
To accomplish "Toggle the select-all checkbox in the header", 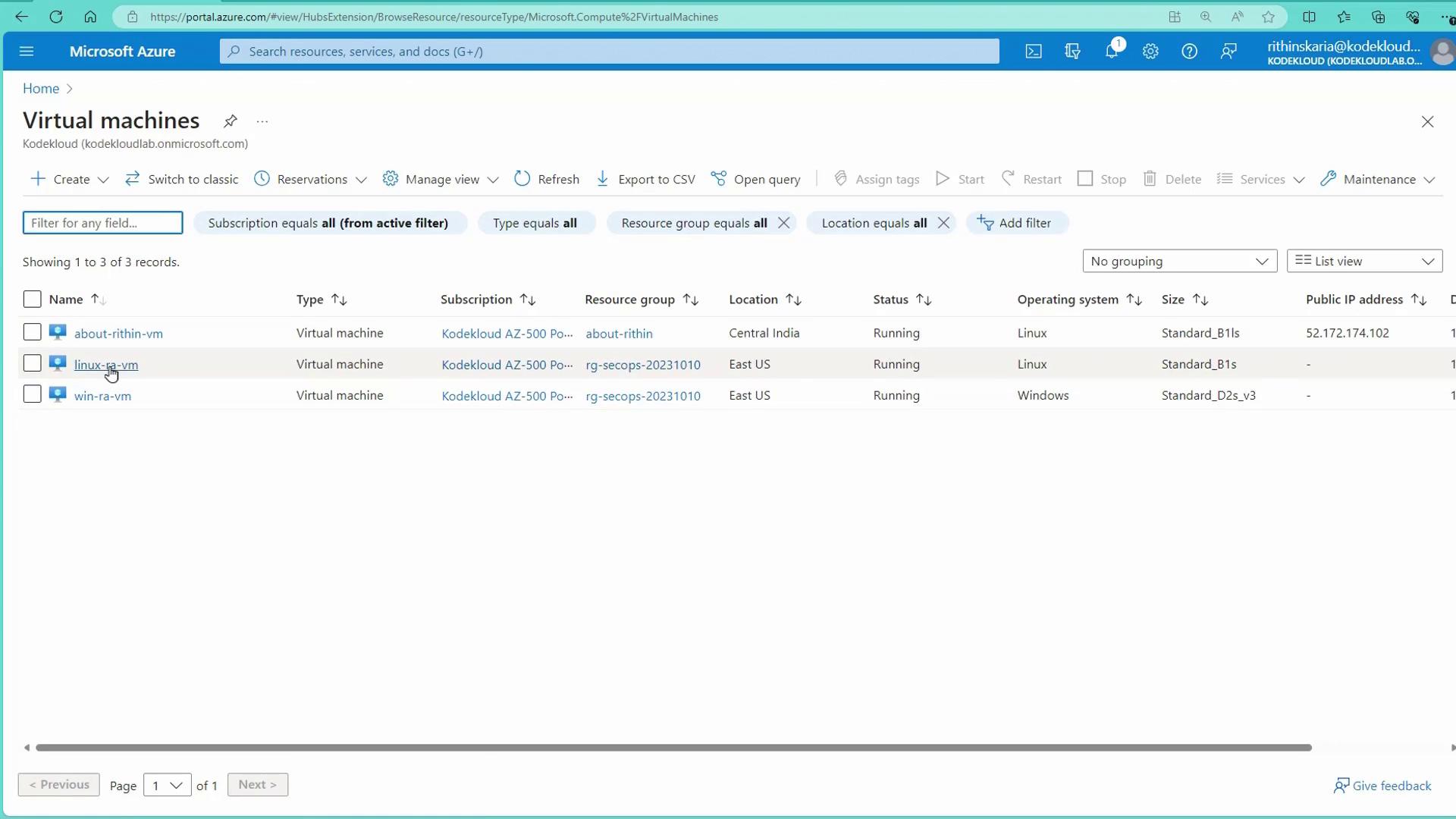I will point(32,299).
